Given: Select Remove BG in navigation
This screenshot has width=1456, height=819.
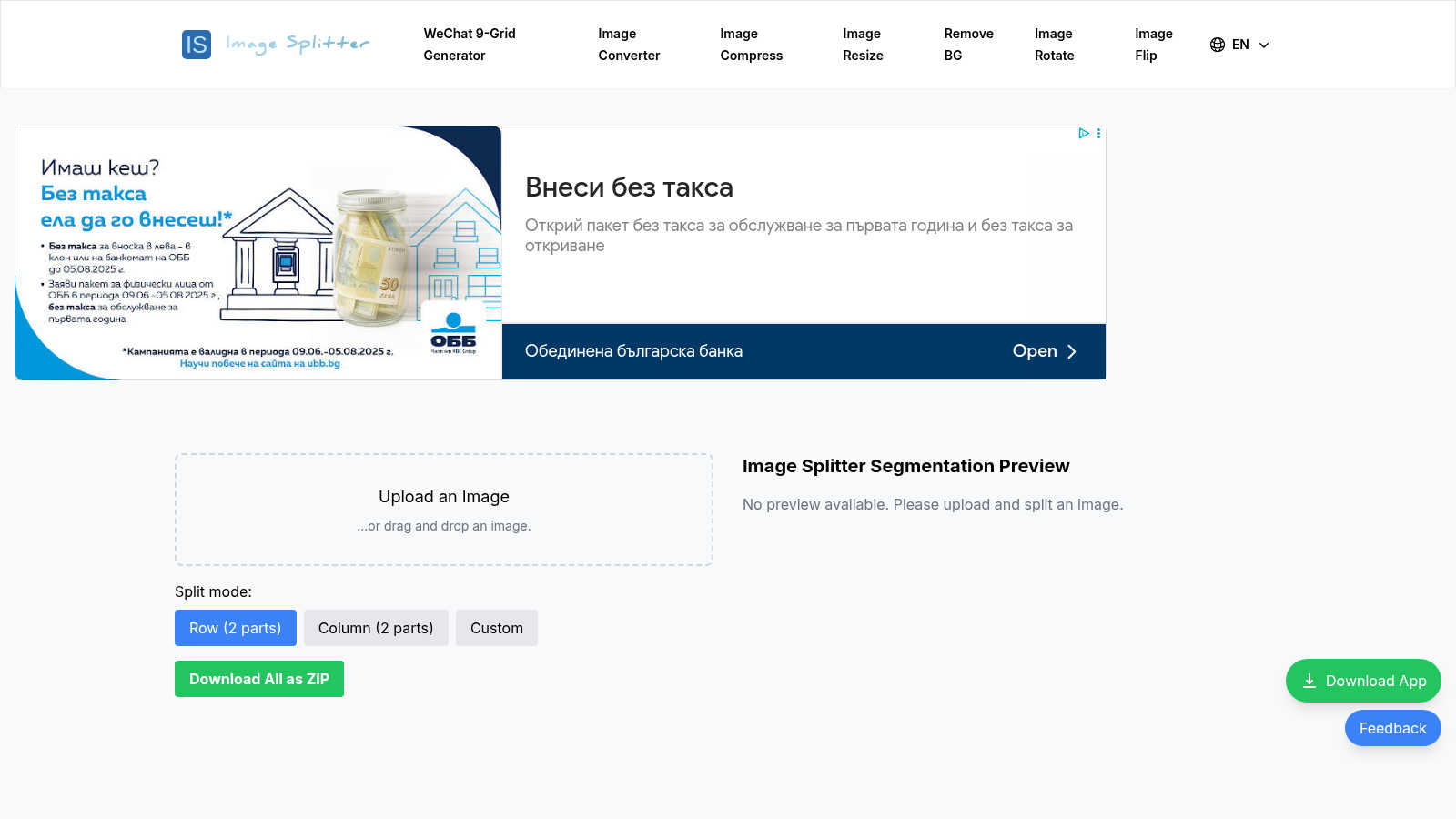Looking at the screenshot, I should pyautogui.click(x=968, y=45).
